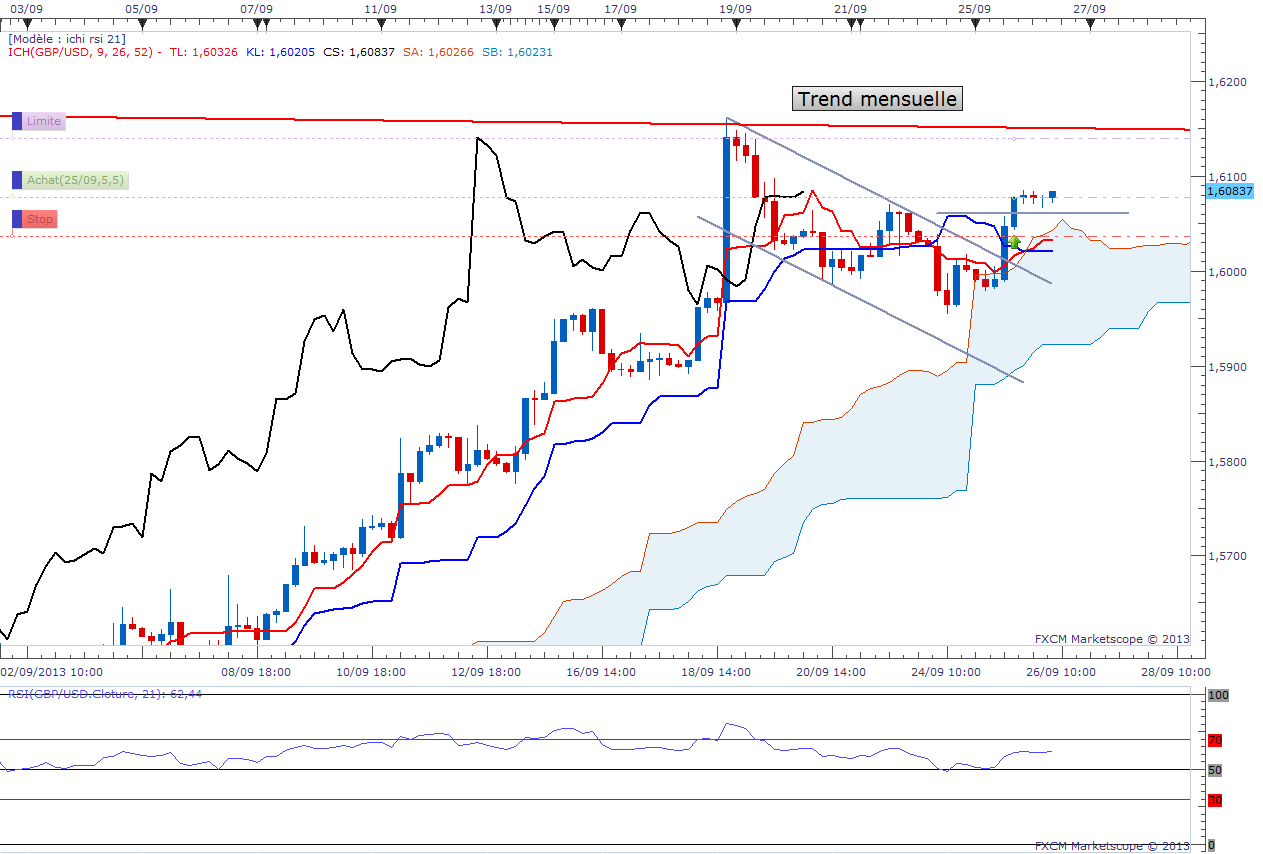Select the date marker triangle under 05/09

pos(143,25)
